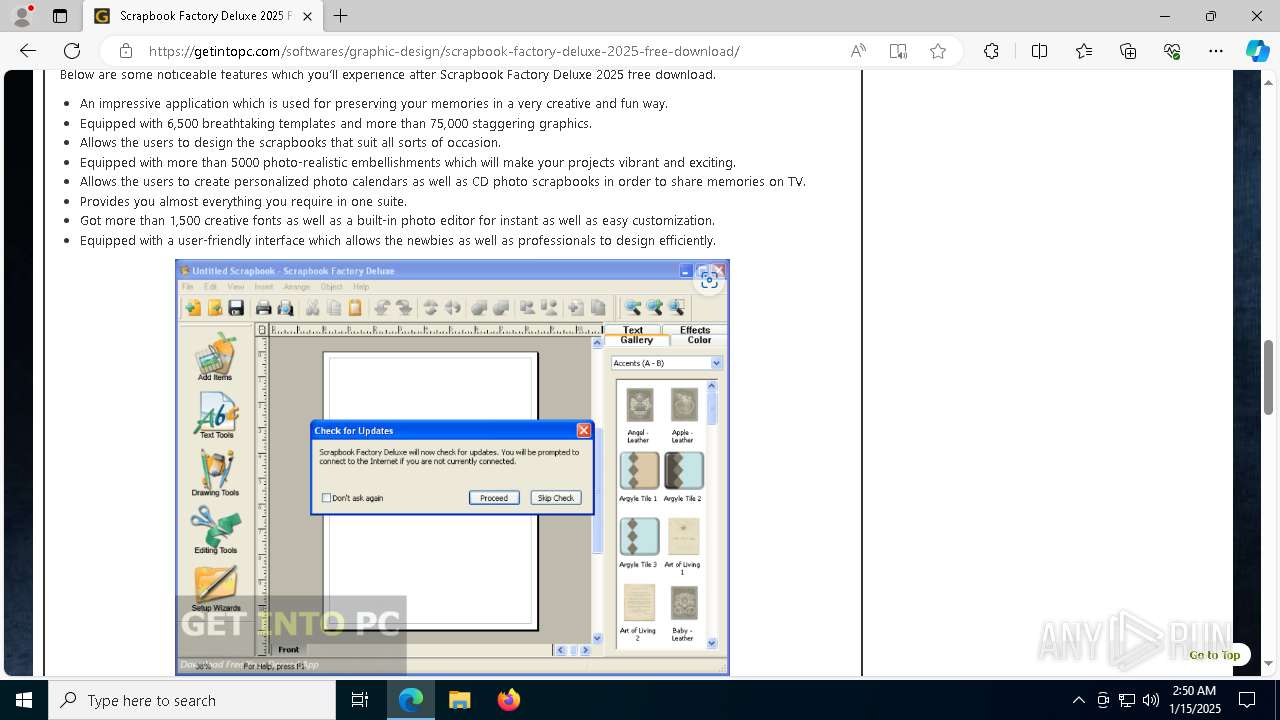
Task: Click Go to Top link
Action: click(1214, 655)
